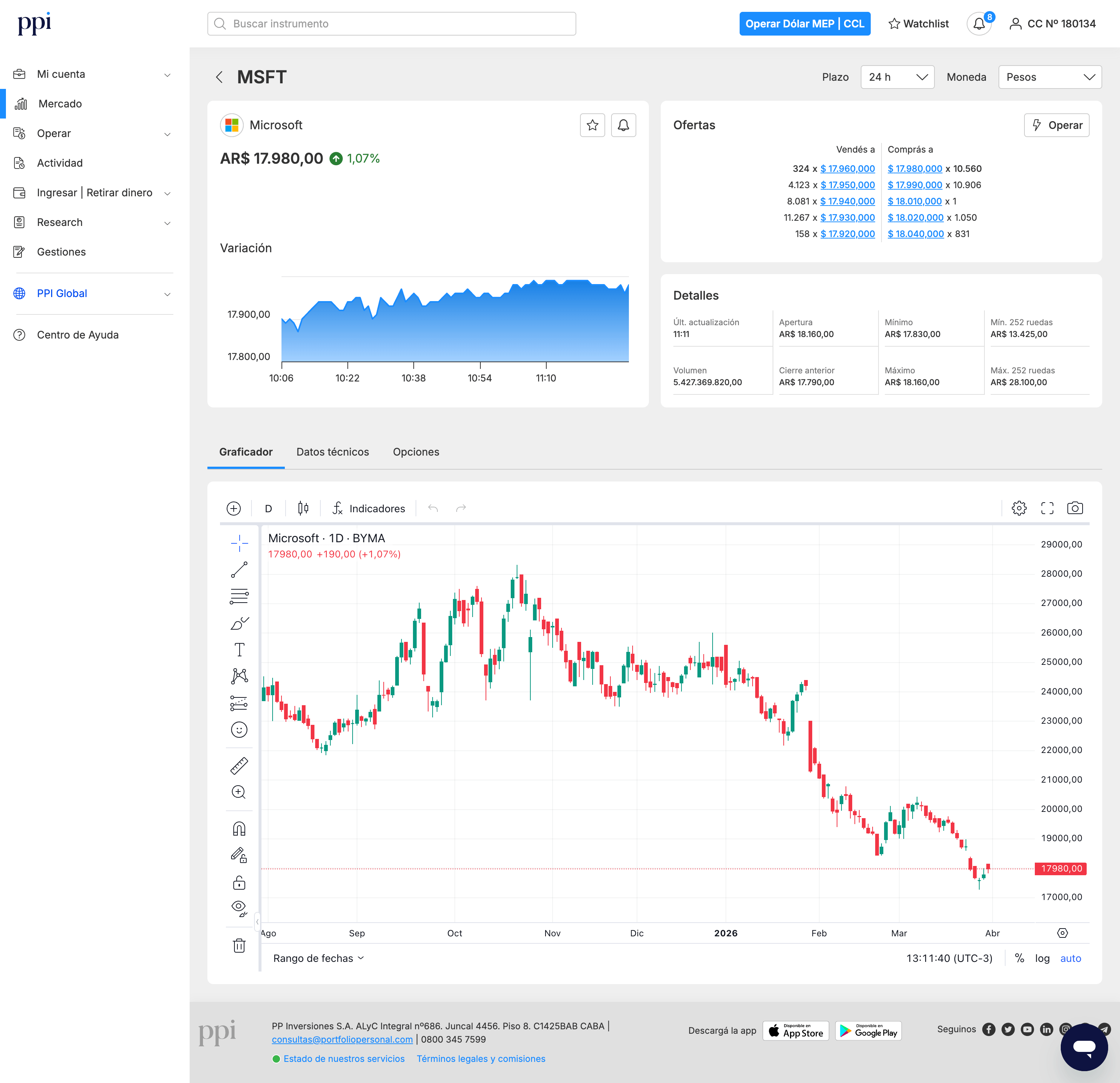Toggle hide all drawings eye icon
The image size is (1120, 1083).
239,908
